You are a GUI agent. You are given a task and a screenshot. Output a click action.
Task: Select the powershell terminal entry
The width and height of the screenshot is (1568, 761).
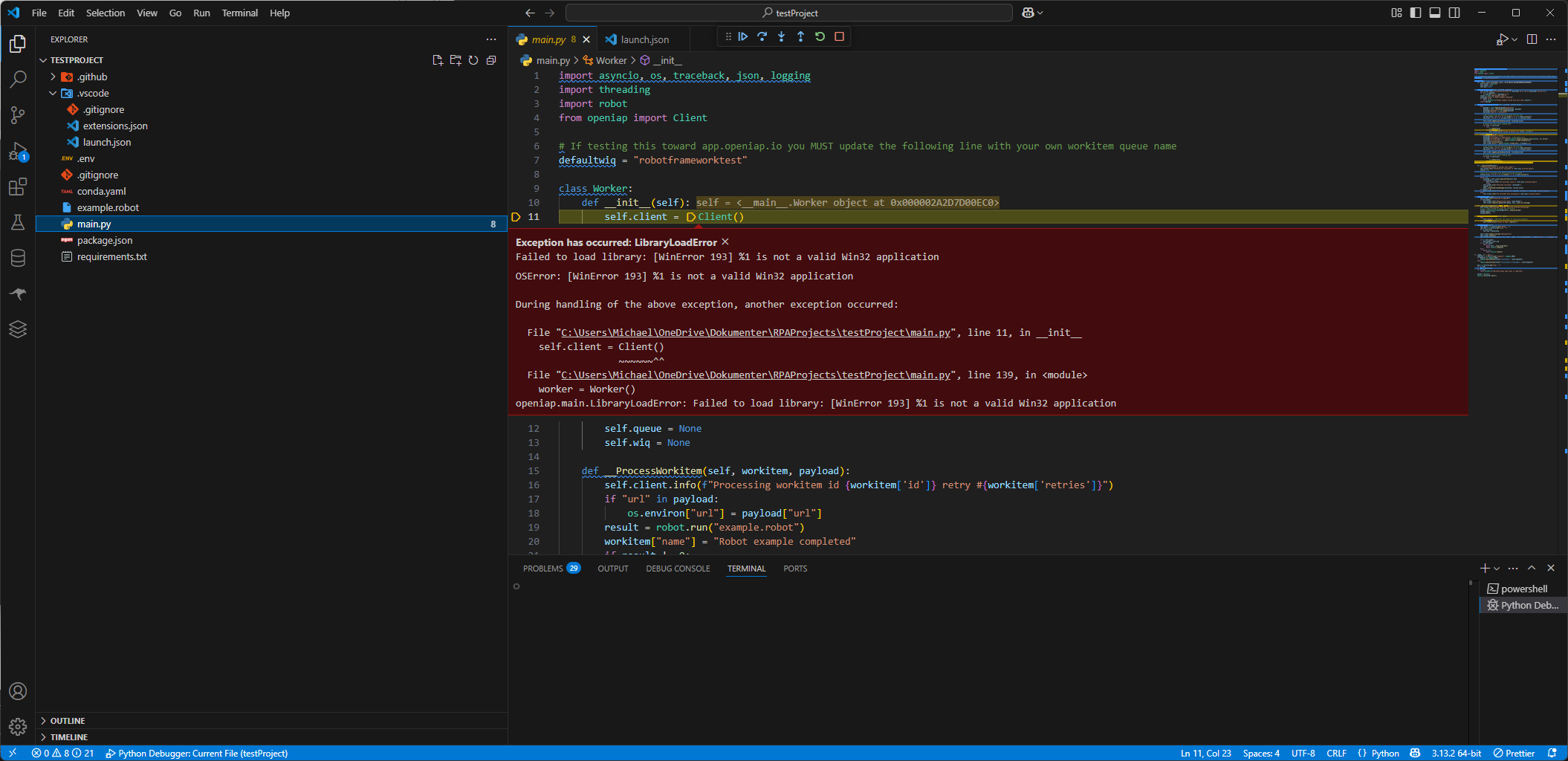[1523, 589]
